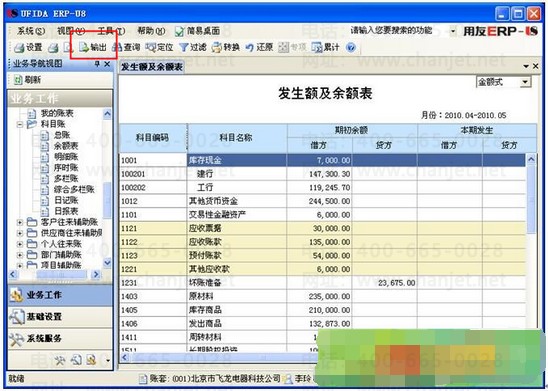This screenshot has width=548, height=391.
Task: Click the table's vertical scrollbar up arrow
Action: (x=531, y=160)
